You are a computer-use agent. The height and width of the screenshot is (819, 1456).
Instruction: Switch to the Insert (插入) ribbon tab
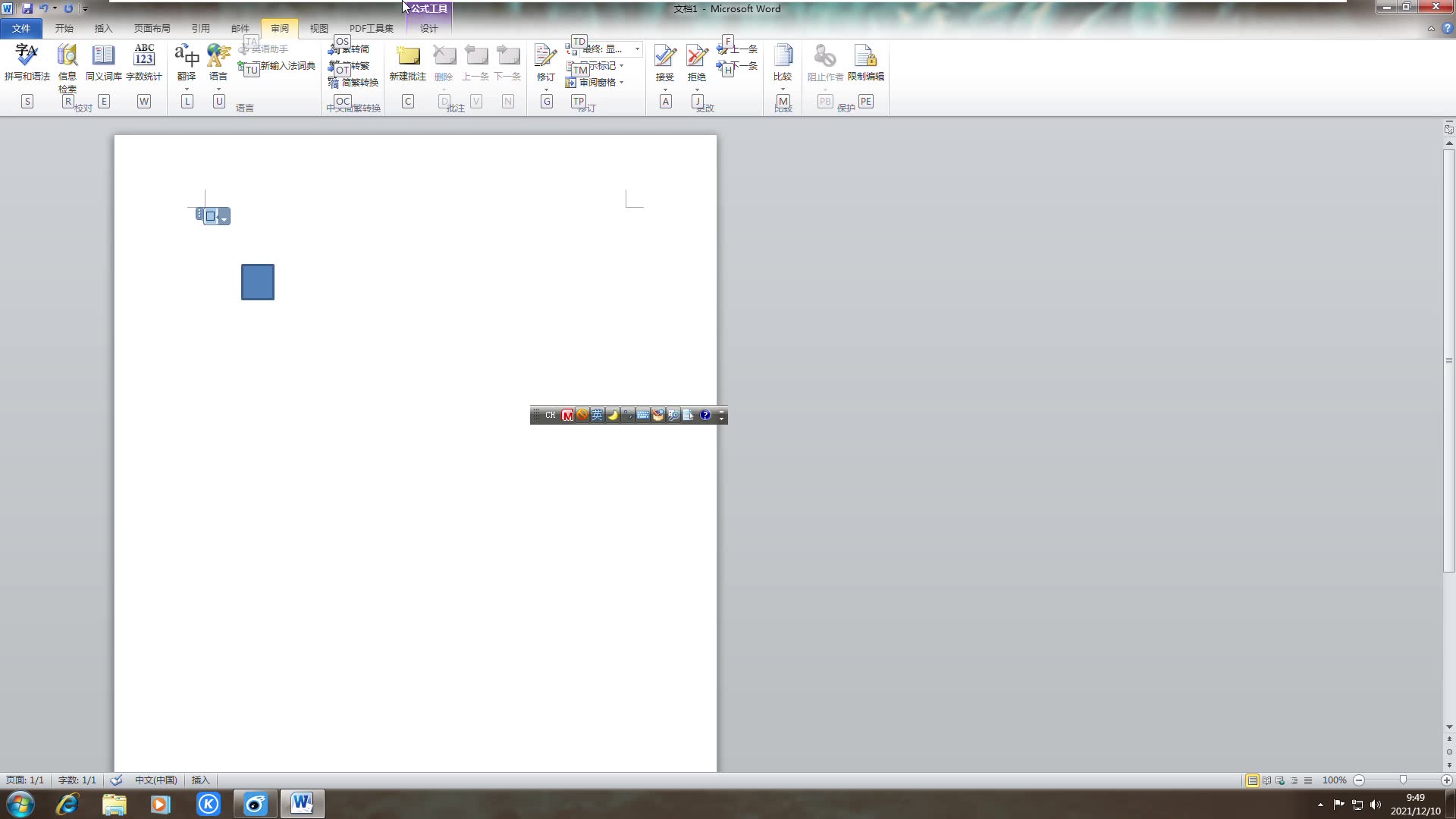(103, 28)
